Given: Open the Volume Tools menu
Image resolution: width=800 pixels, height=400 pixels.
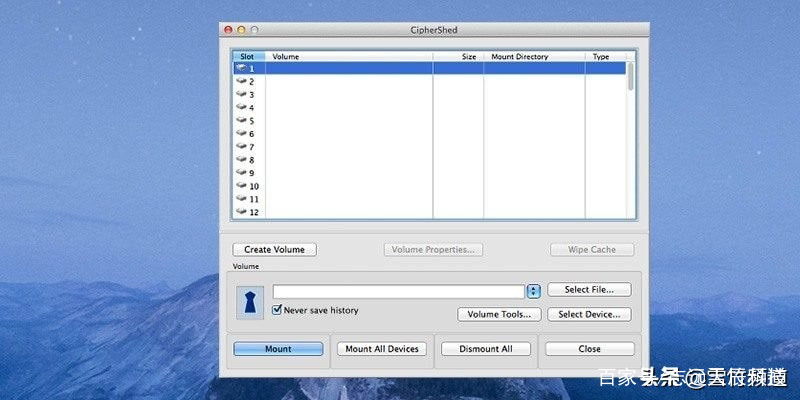Looking at the screenshot, I should point(499,314).
